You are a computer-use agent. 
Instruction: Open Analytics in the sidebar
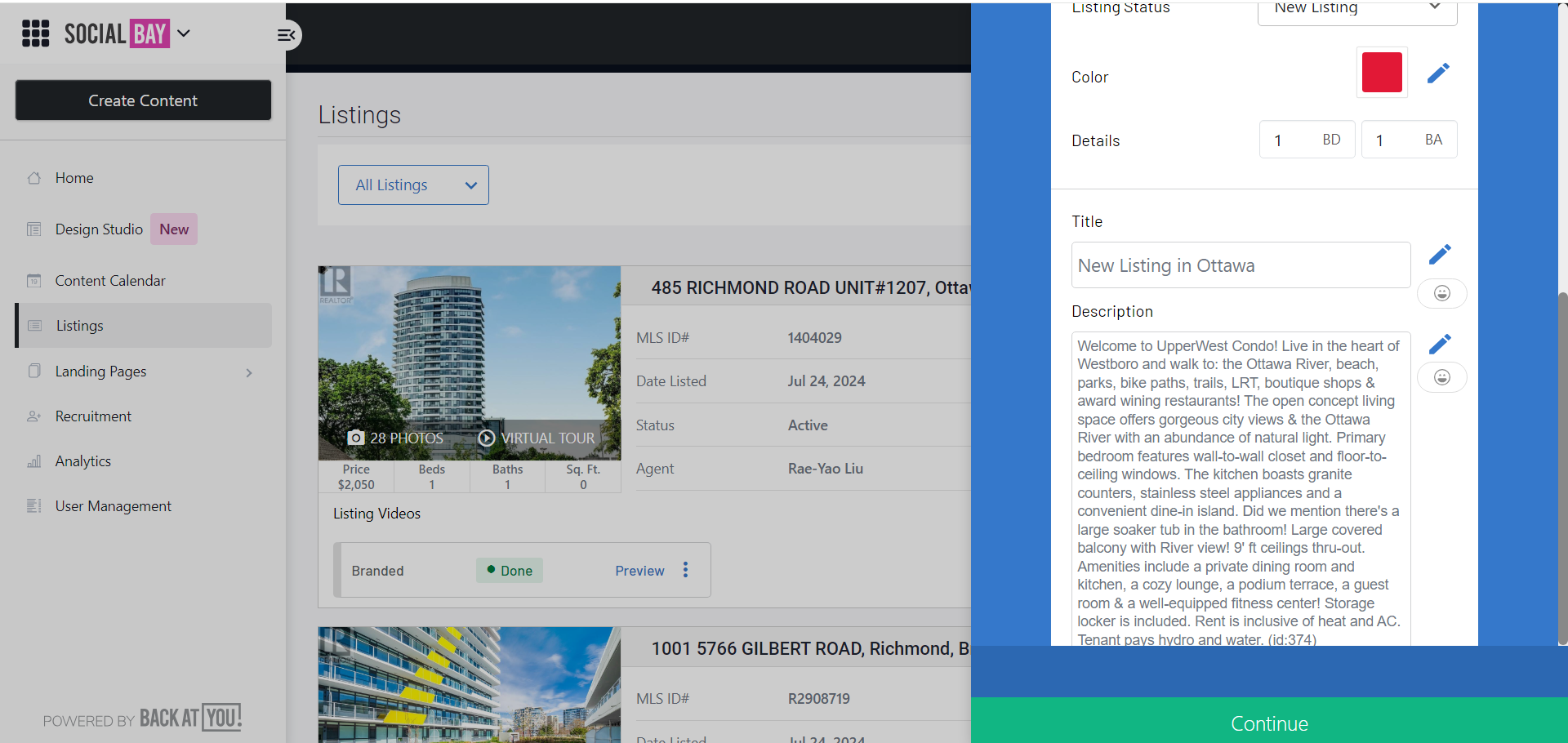[x=83, y=461]
